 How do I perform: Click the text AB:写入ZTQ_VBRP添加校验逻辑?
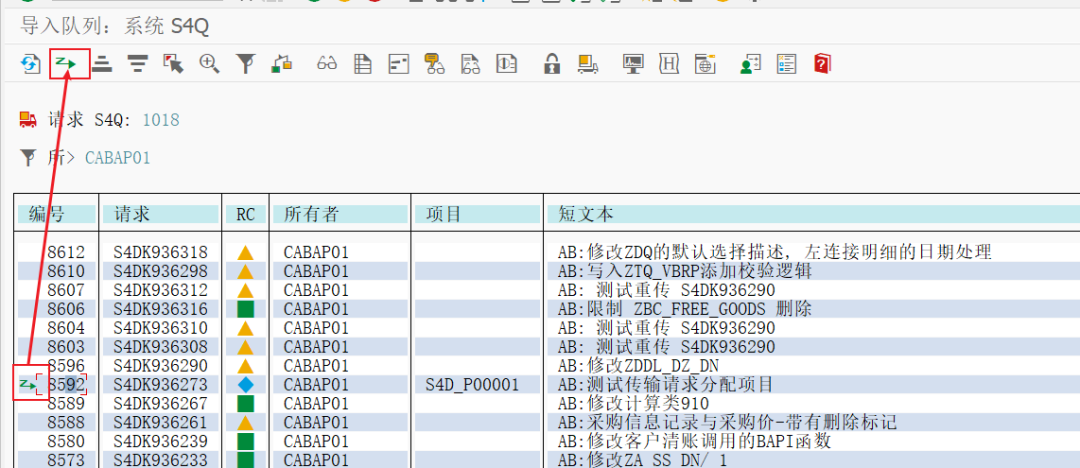point(685,271)
